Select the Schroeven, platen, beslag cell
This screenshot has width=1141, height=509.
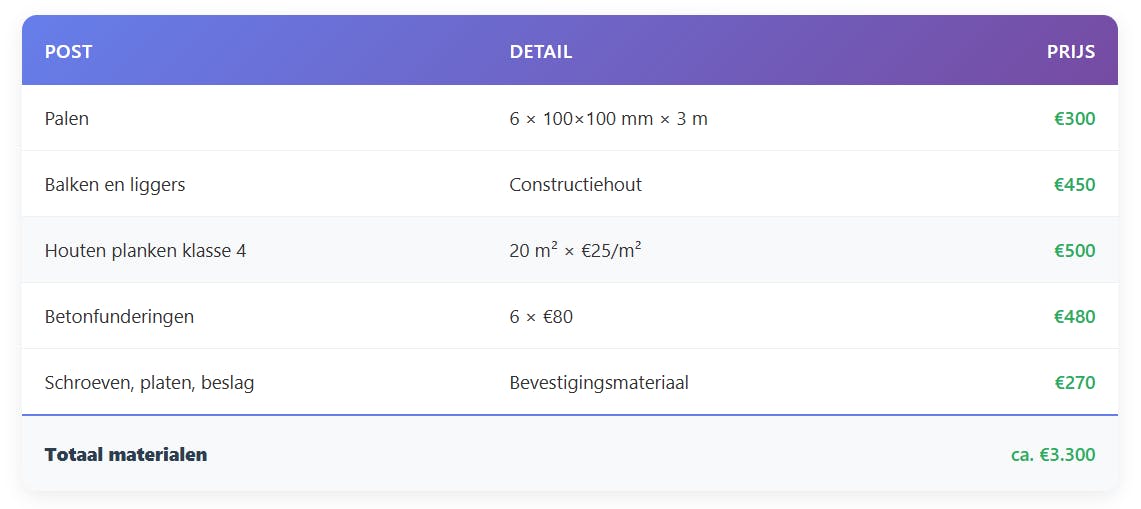click(149, 383)
